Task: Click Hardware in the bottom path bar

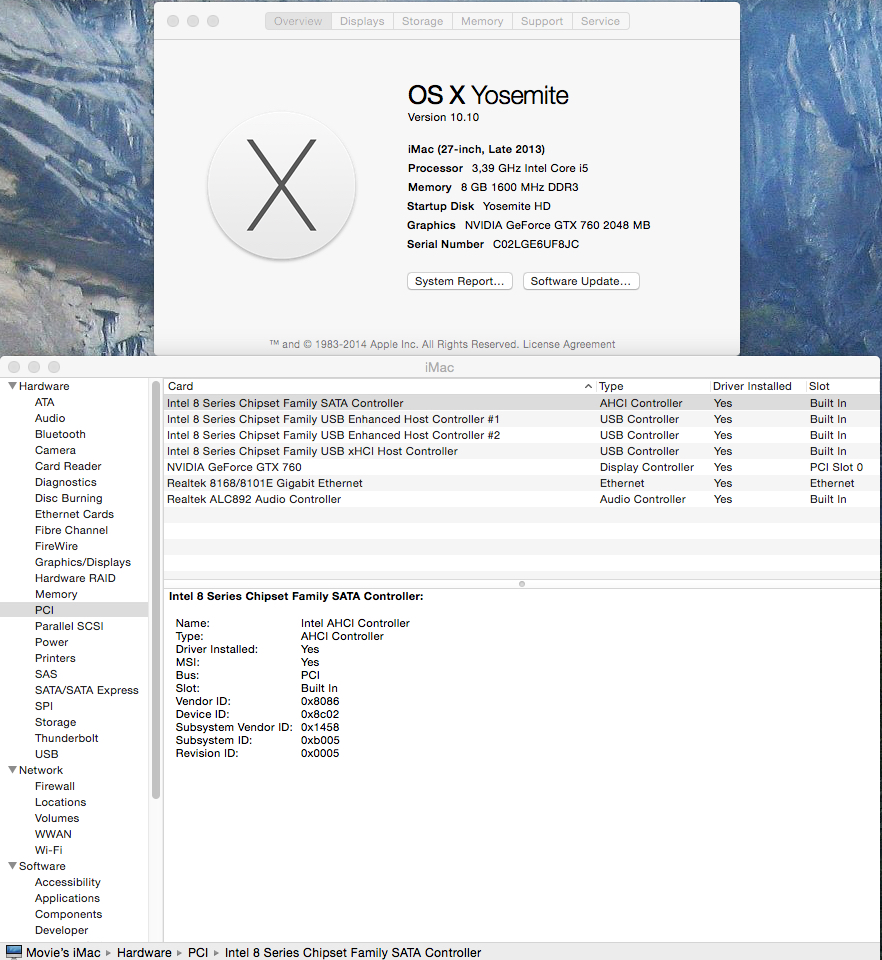Action: coord(144,952)
